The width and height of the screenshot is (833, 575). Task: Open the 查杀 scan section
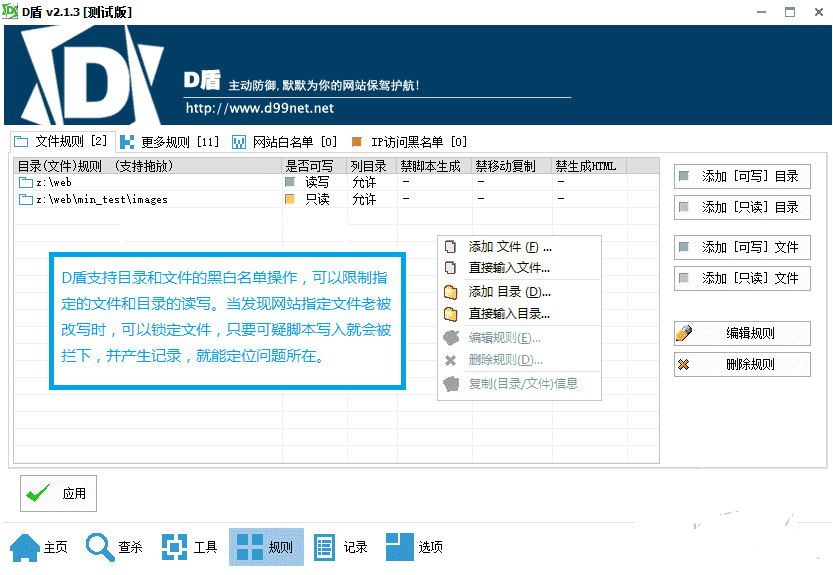[x=115, y=547]
